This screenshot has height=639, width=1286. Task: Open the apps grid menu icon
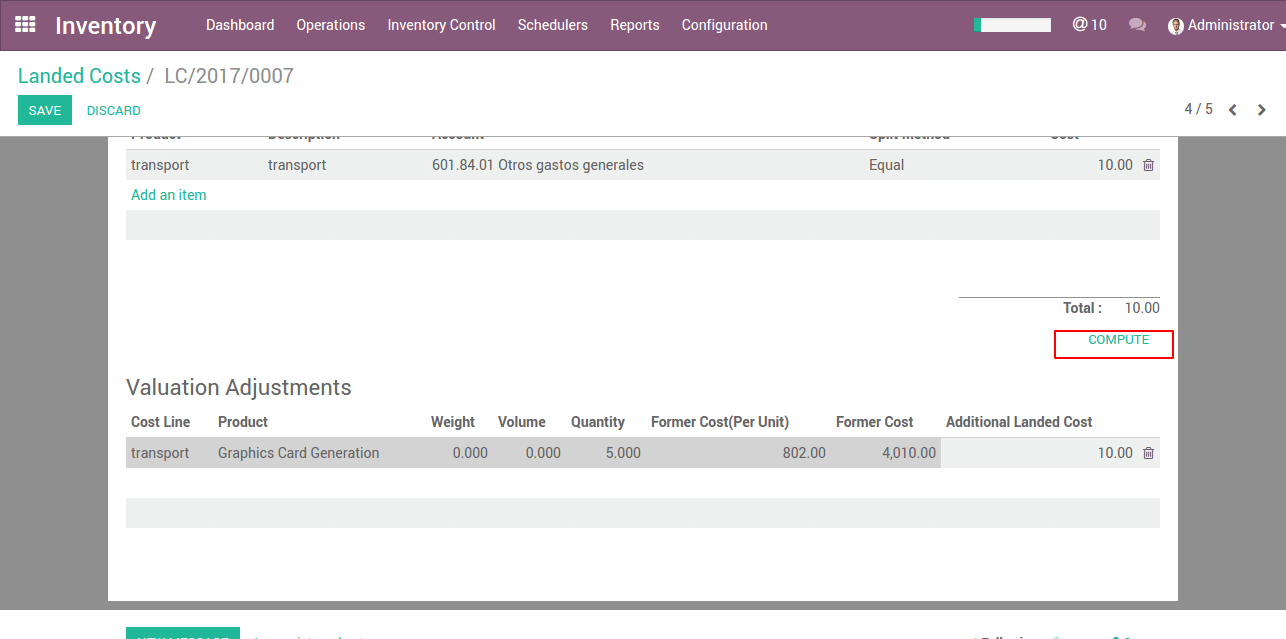point(25,24)
